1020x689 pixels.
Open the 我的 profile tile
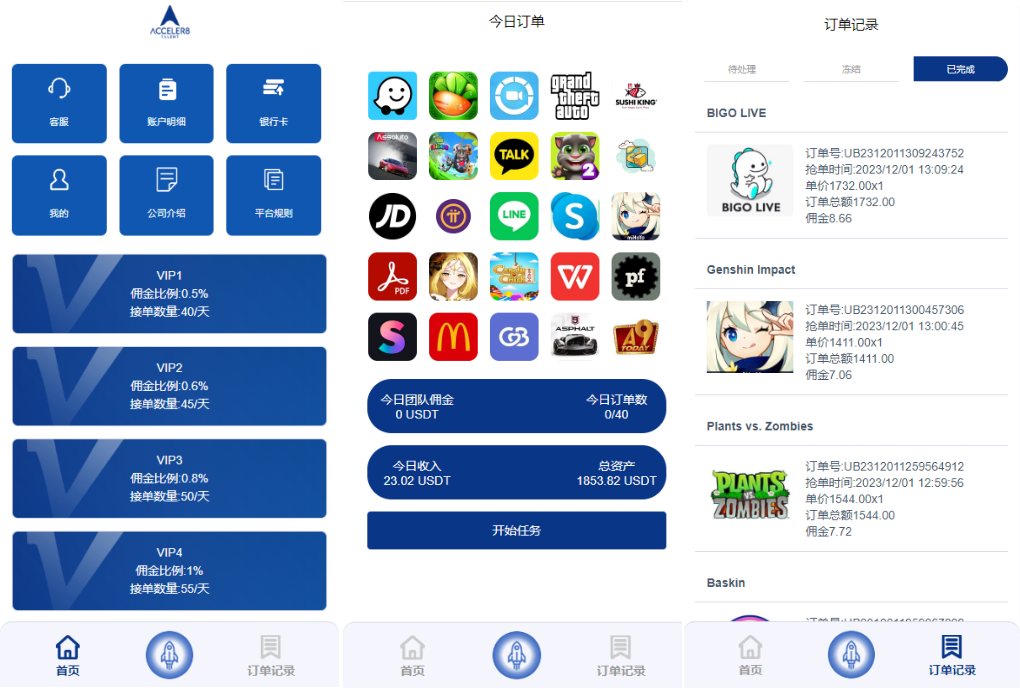[59, 195]
